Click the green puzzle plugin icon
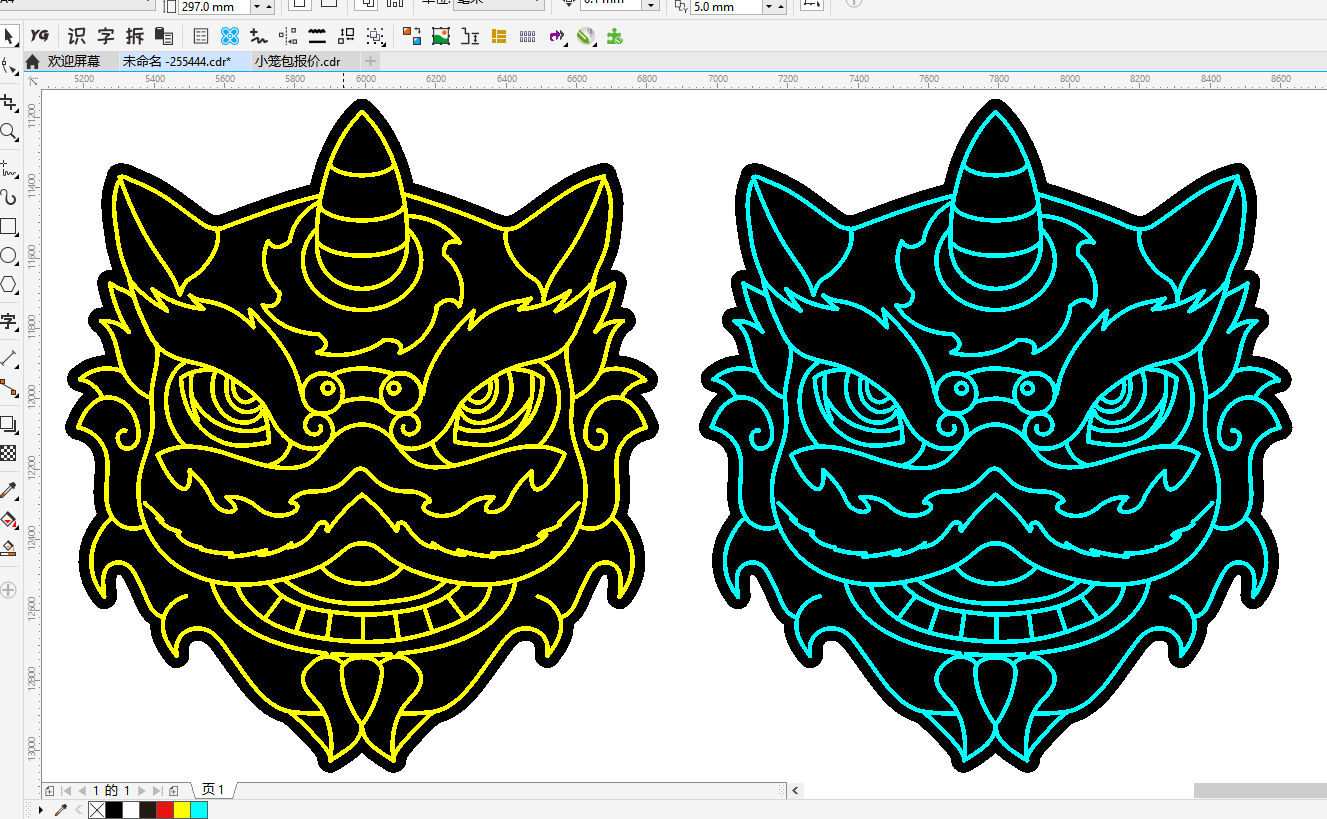 pyautogui.click(x=616, y=36)
